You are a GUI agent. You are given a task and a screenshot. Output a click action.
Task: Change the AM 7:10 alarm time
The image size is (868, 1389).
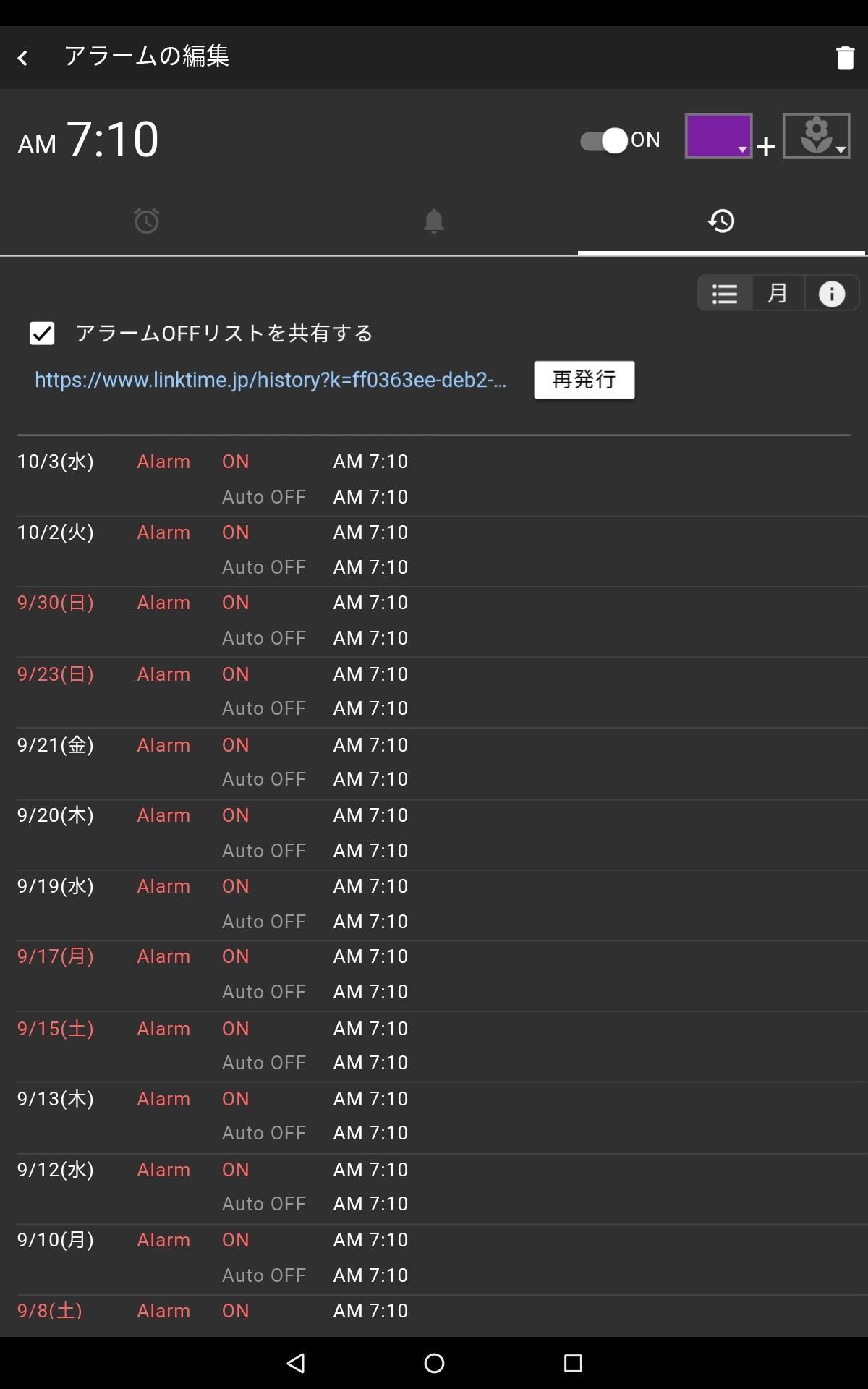click(88, 140)
